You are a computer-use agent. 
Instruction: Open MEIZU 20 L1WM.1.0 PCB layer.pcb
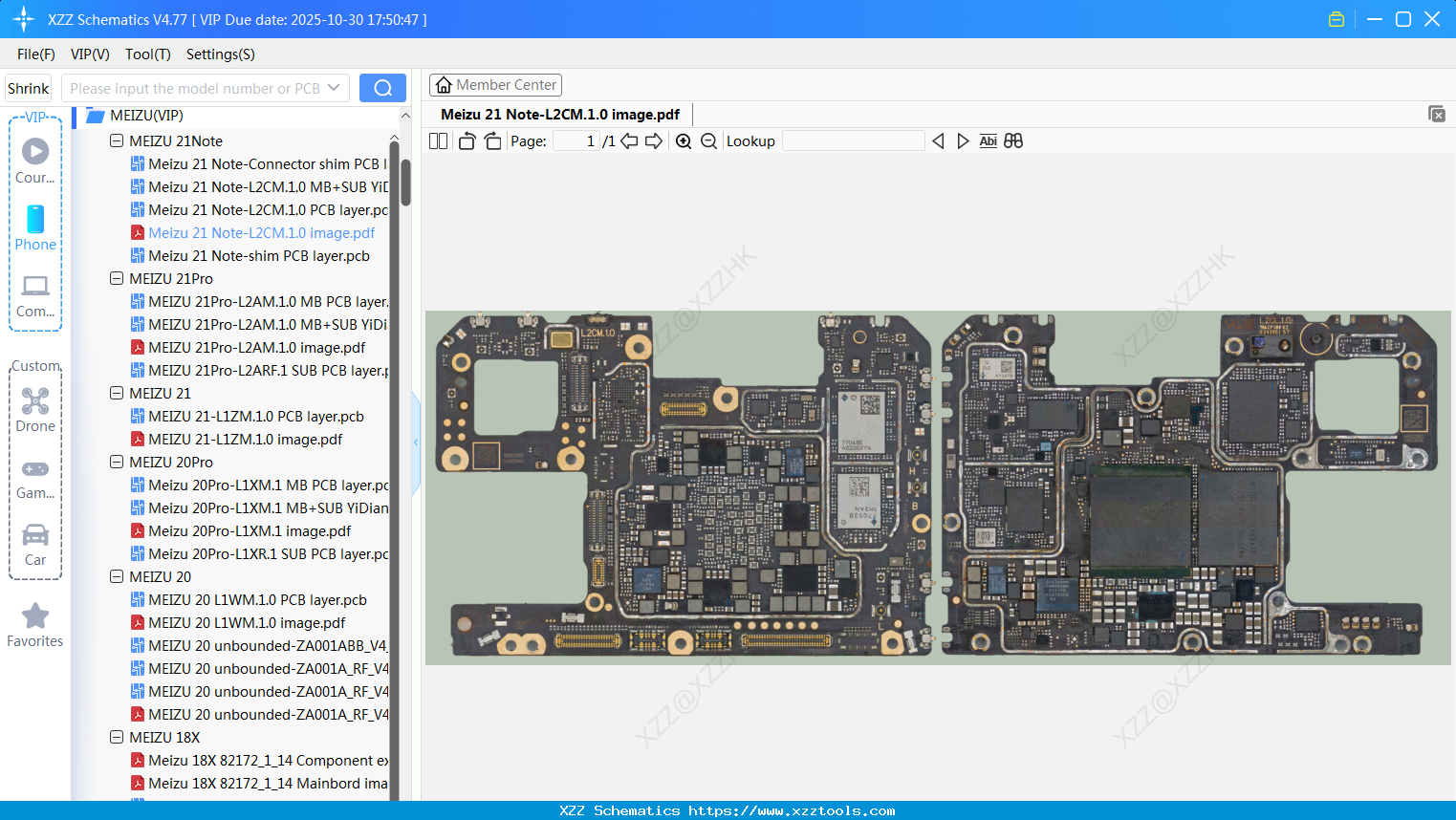(x=249, y=599)
